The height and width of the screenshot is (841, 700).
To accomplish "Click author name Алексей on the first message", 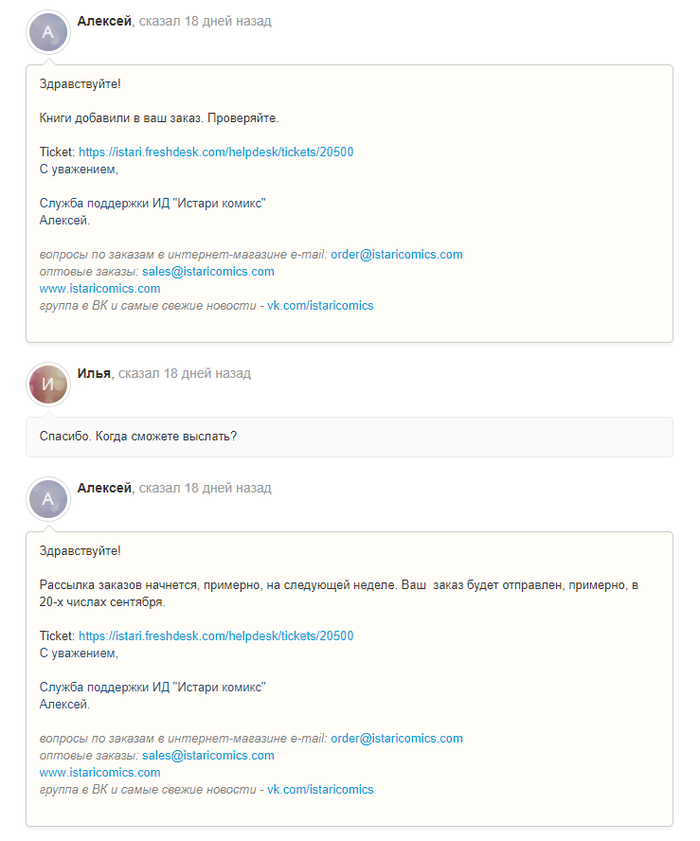I will pyautogui.click(x=104, y=22).
